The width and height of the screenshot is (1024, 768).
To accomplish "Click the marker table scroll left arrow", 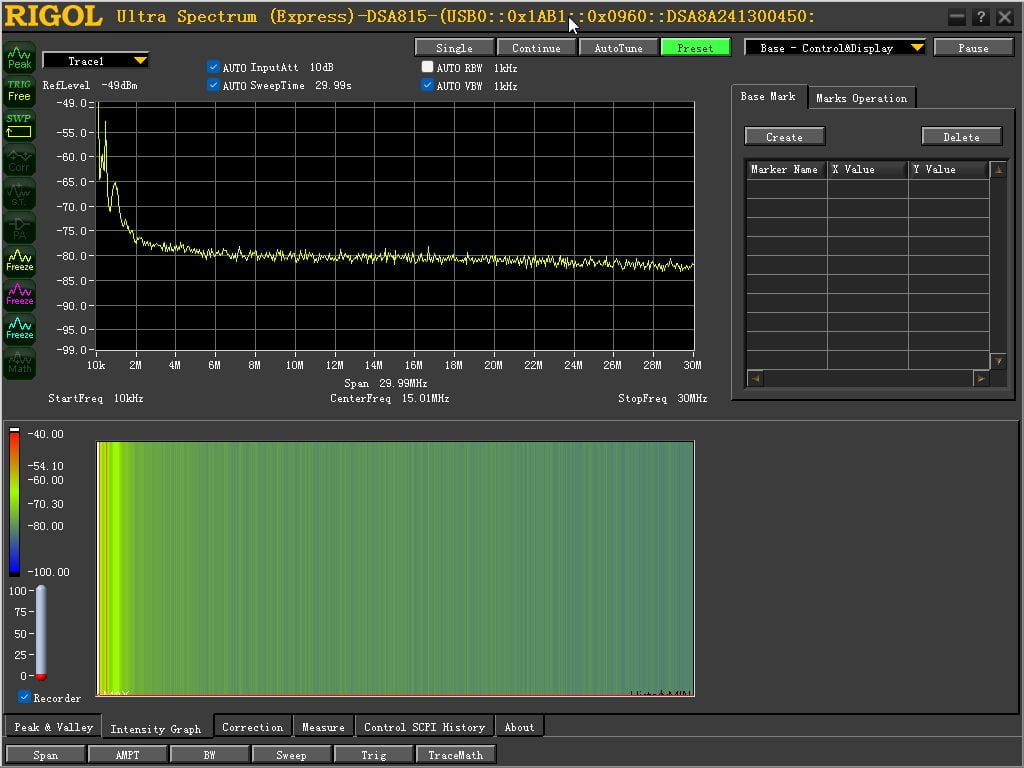I will pyautogui.click(x=755, y=378).
